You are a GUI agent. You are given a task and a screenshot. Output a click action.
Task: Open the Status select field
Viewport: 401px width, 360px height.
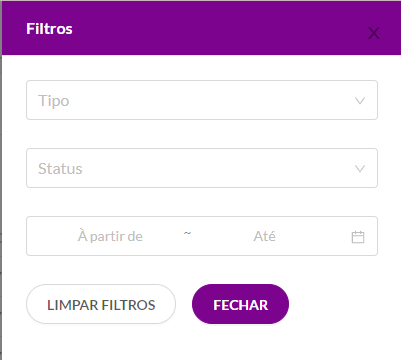coord(202,168)
